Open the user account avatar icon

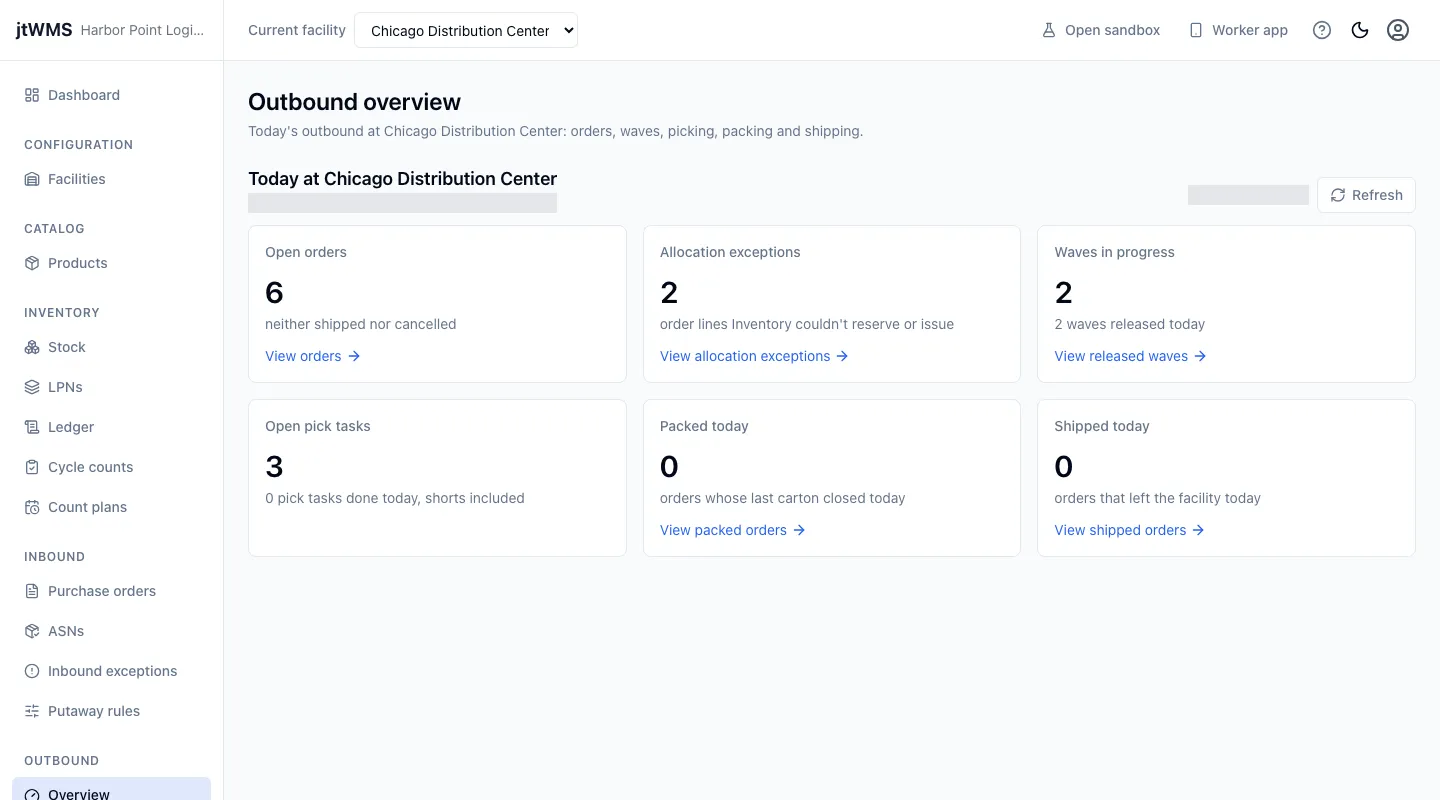click(1398, 30)
